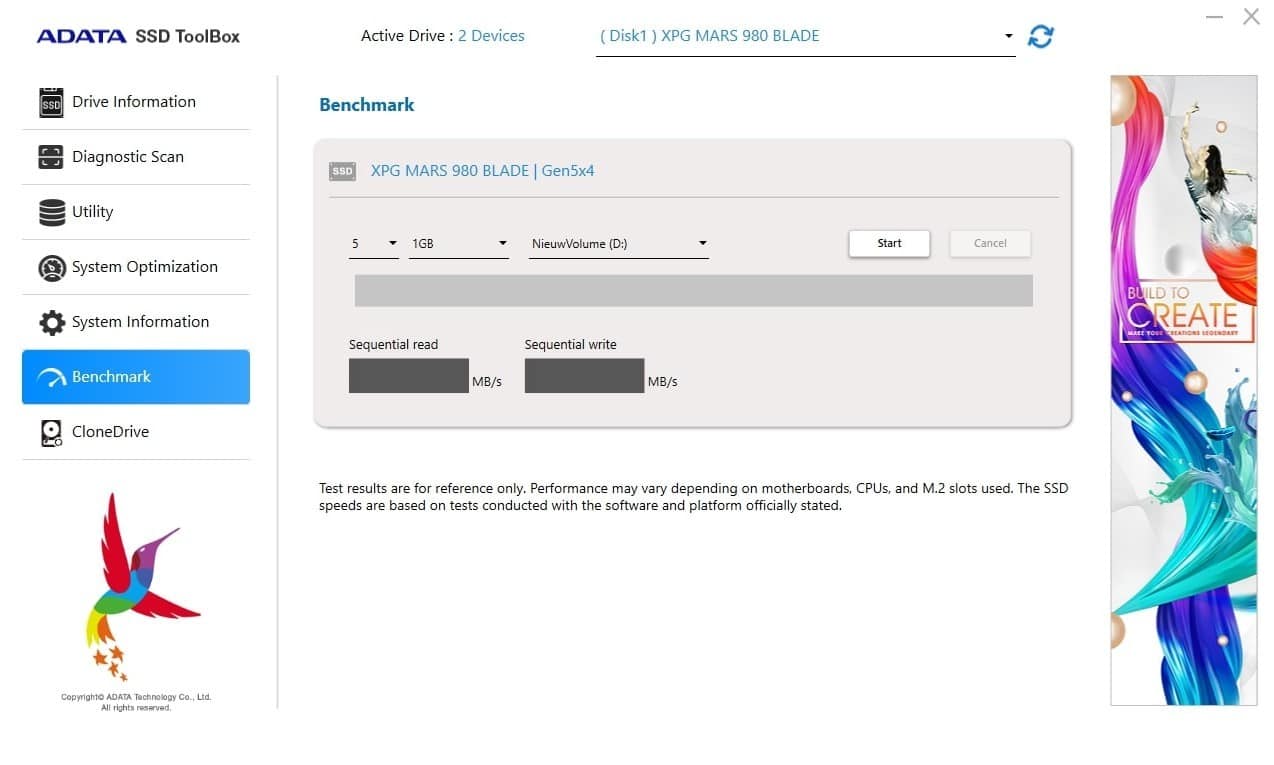Screen dimensions: 1274x765
Task: Click the Sequential write label
Action: [571, 344]
